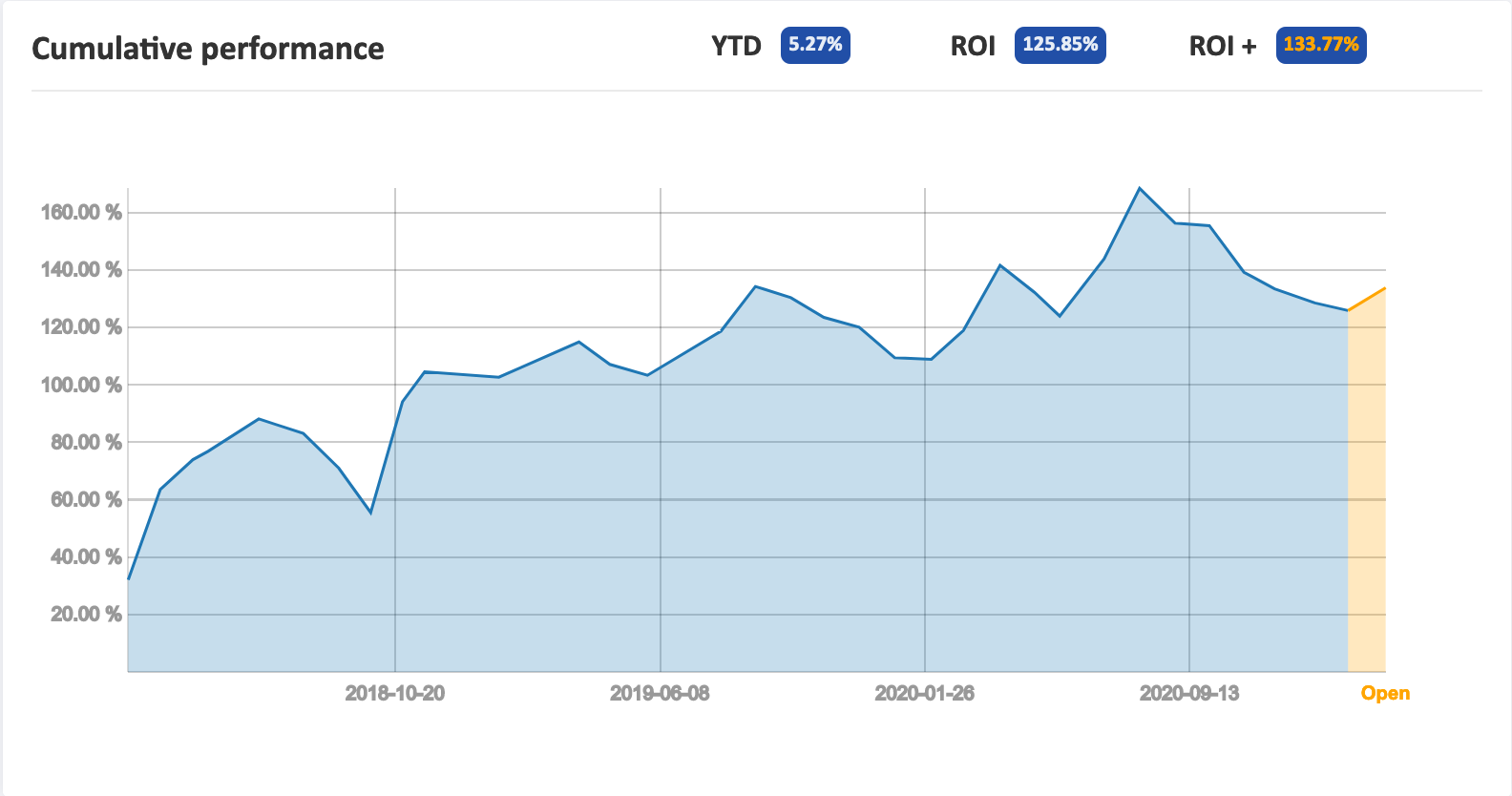This screenshot has height=796, width=1512.
Task: Click the 120.00 % axis label
Action: (81, 327)
